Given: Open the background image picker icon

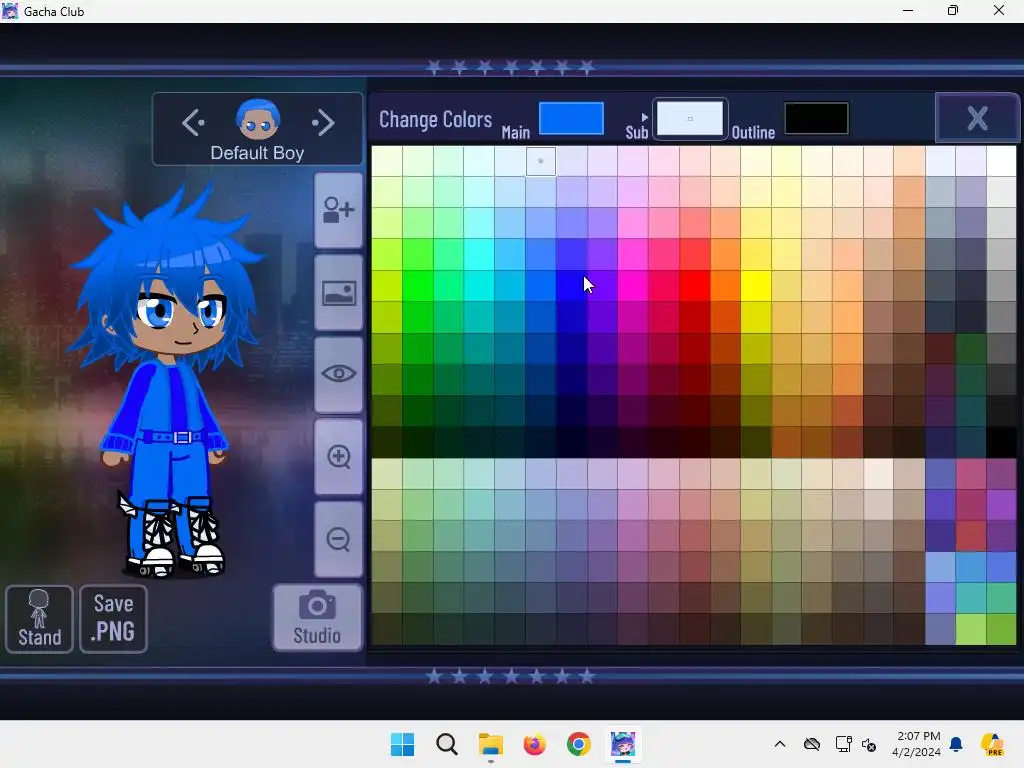Looking at the screenshot, I should tap(338, 293).
